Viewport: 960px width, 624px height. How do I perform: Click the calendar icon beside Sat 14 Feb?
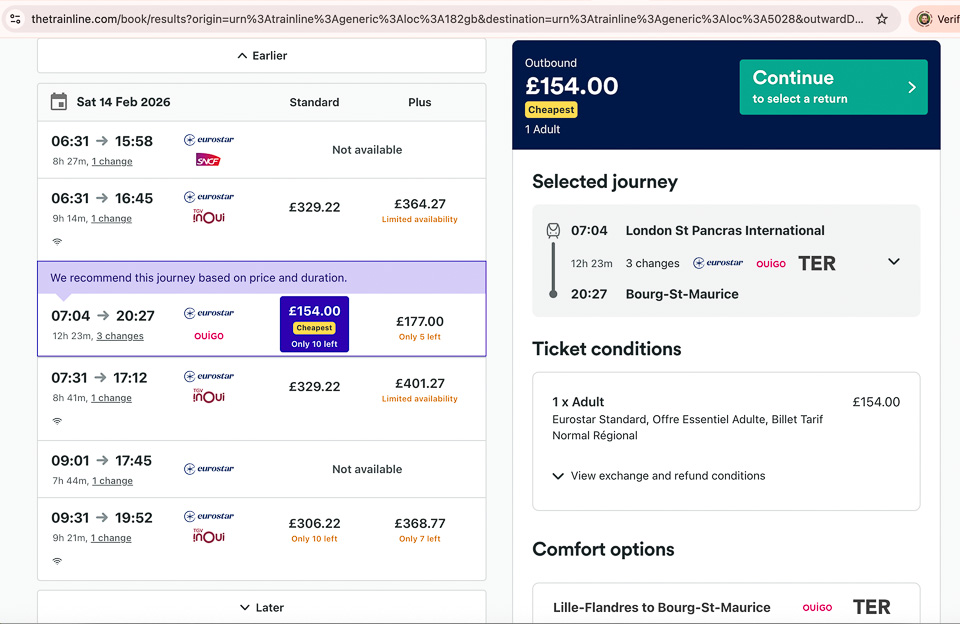click(x=59, y=102)
